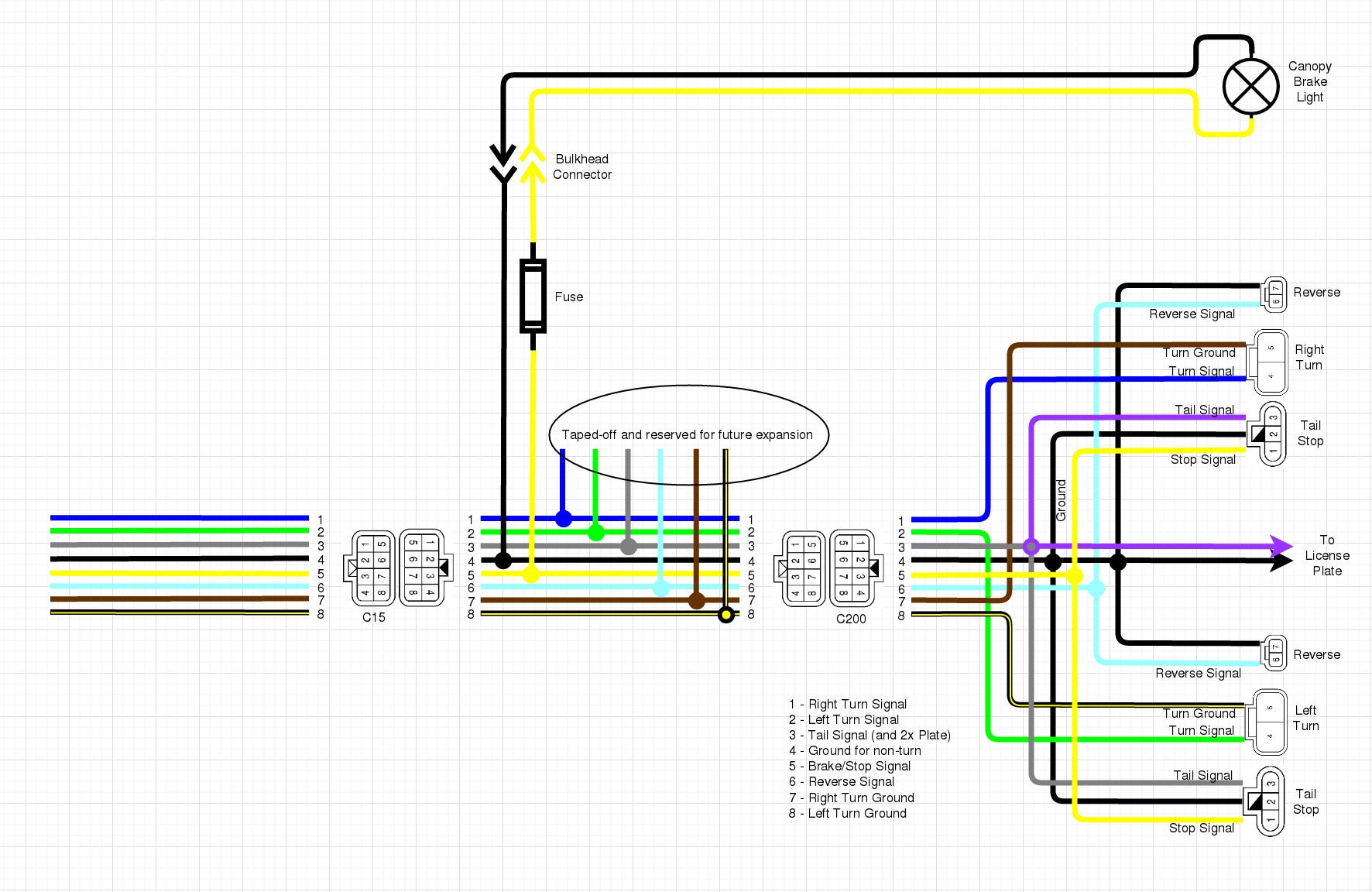
Task: Click the green splice dot on wire 2
Action: 595,533
